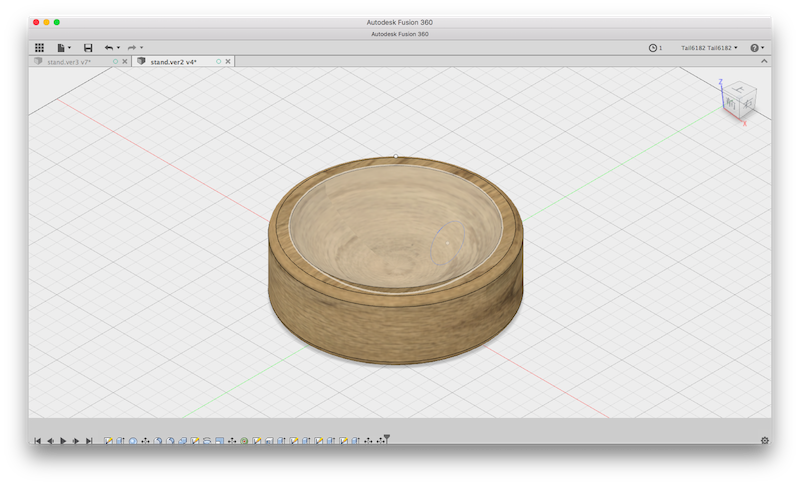The width and height of the screenshot is (800, 485).
Task: Collapse the toolbar with the chevron arrow
Action: [x=764, y=61]
